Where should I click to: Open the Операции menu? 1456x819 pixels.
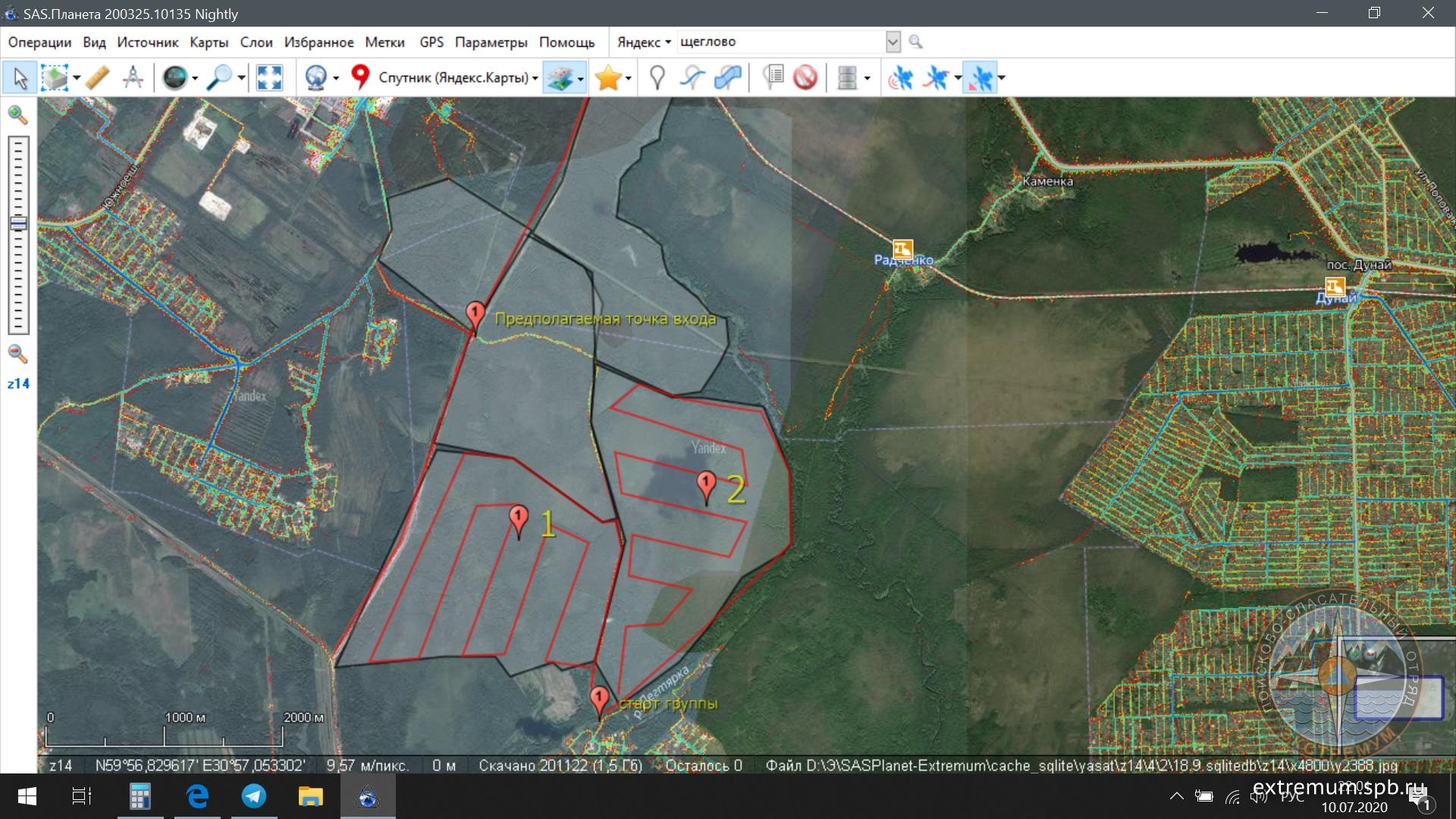coord(39,42)
